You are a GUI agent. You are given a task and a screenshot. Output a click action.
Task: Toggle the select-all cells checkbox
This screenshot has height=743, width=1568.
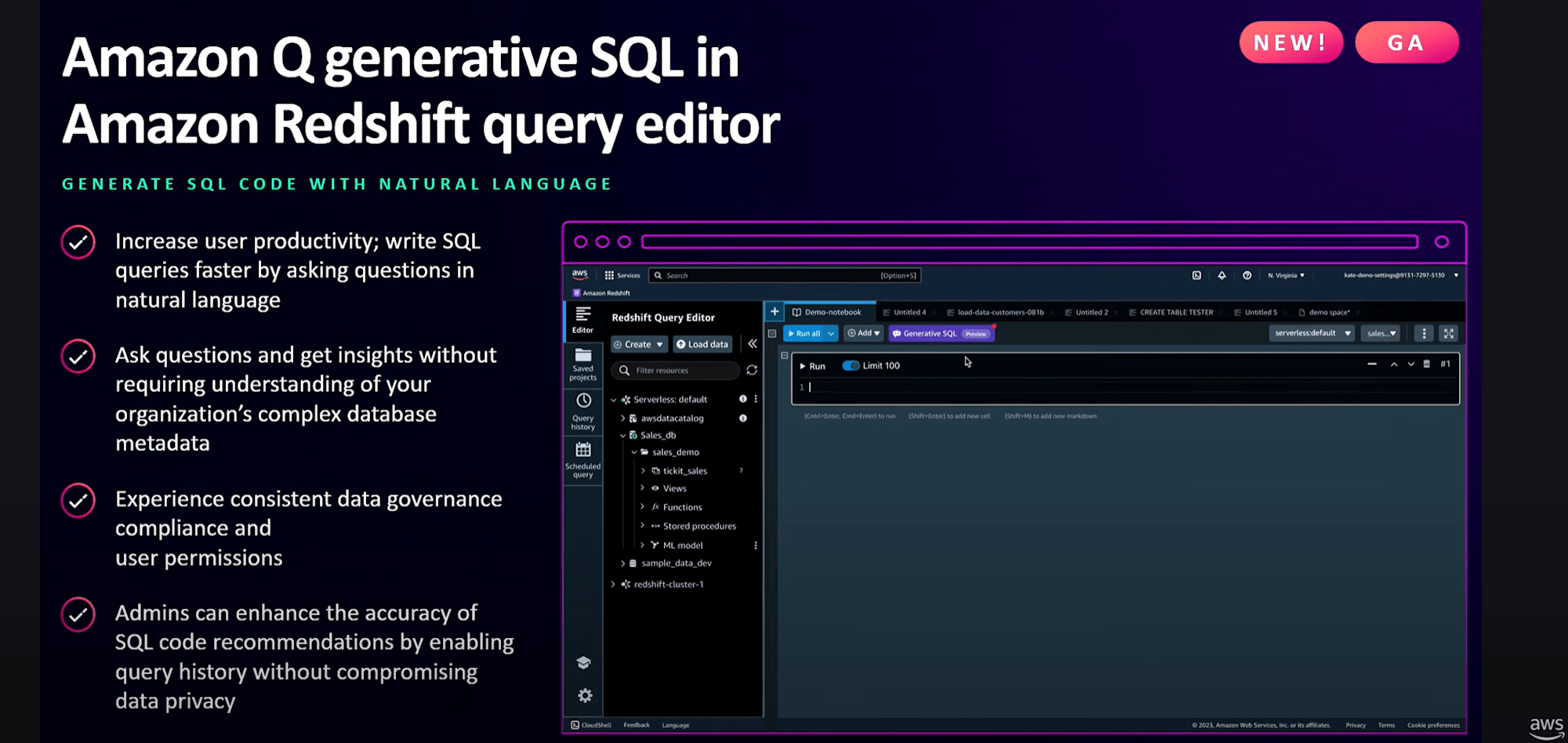point(772,334)
